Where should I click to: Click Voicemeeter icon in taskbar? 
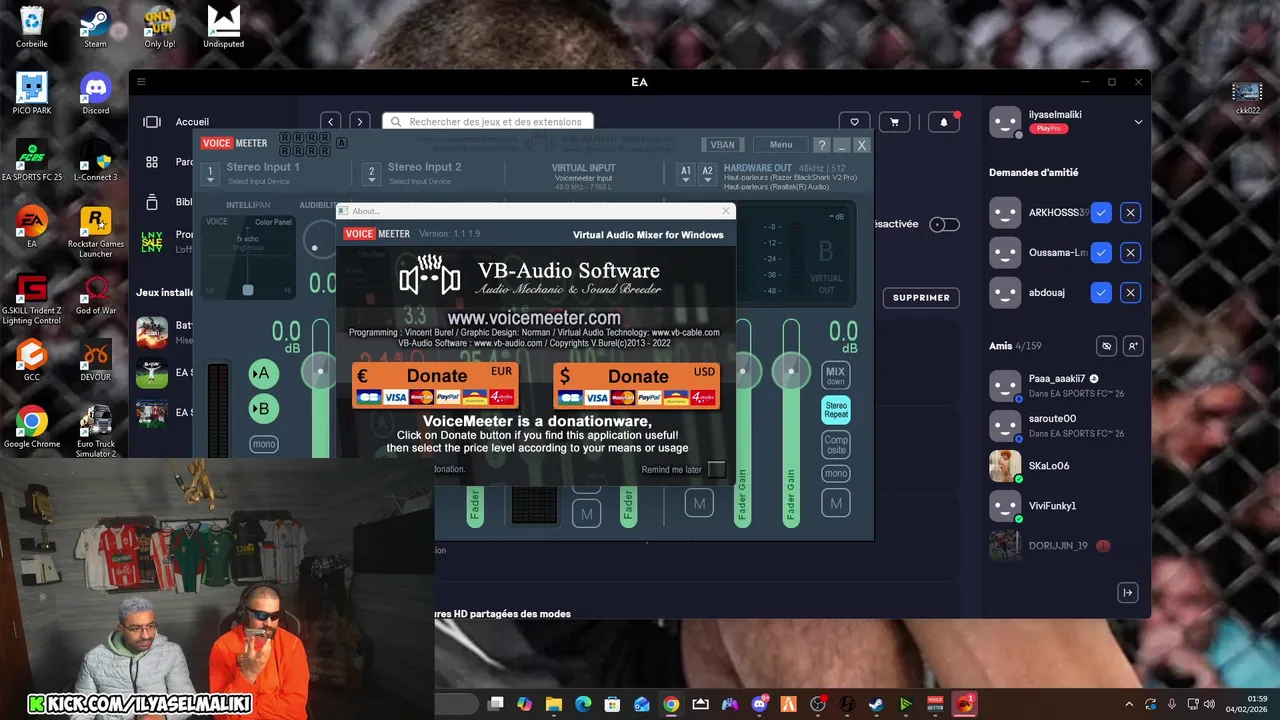pyautogui.click(x=935, y=704)
